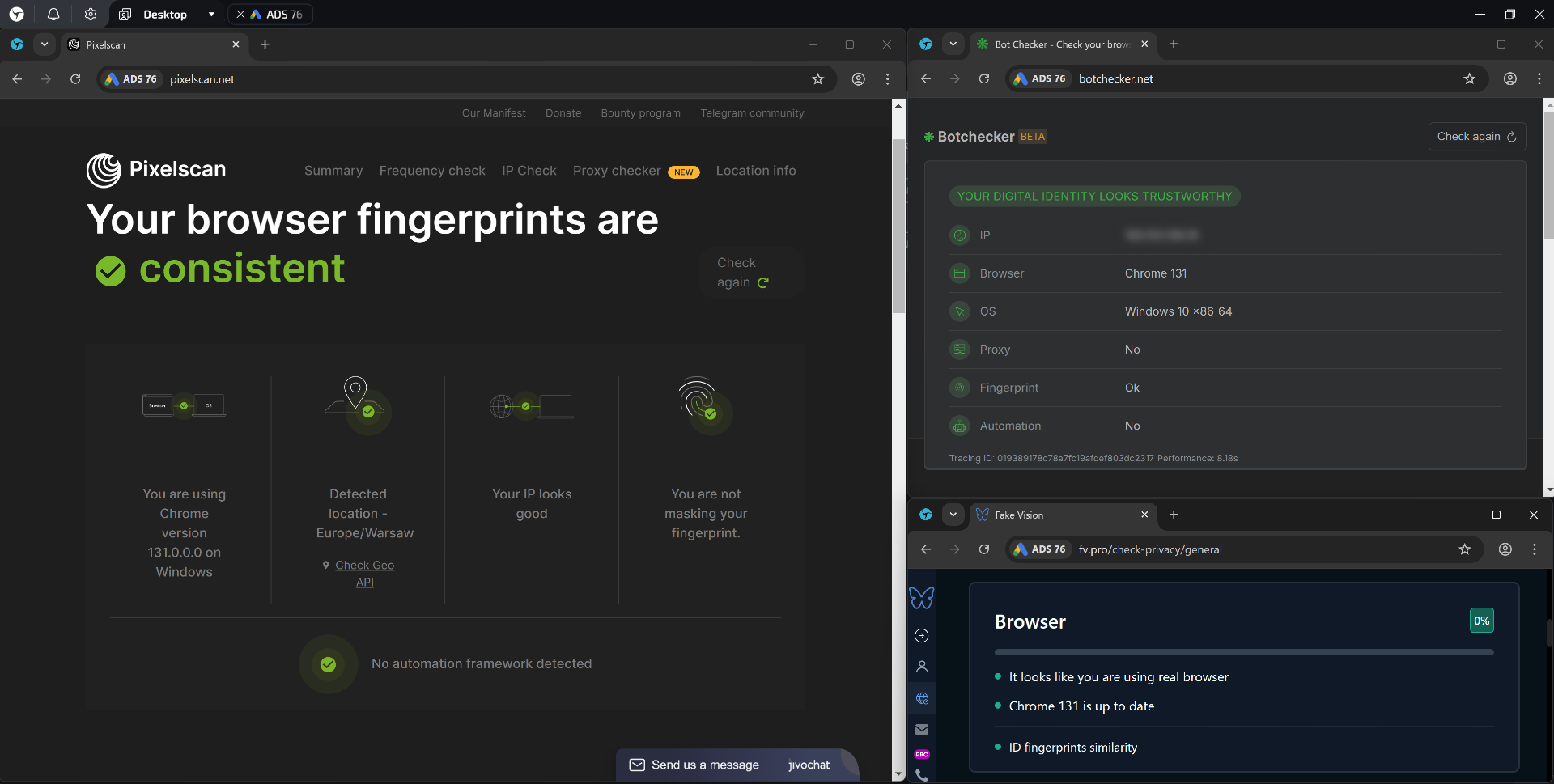Expand tab list in Bot Checker window
Image resolution: width=1554 pixels, height=784 pixels.
coord(953,44)
